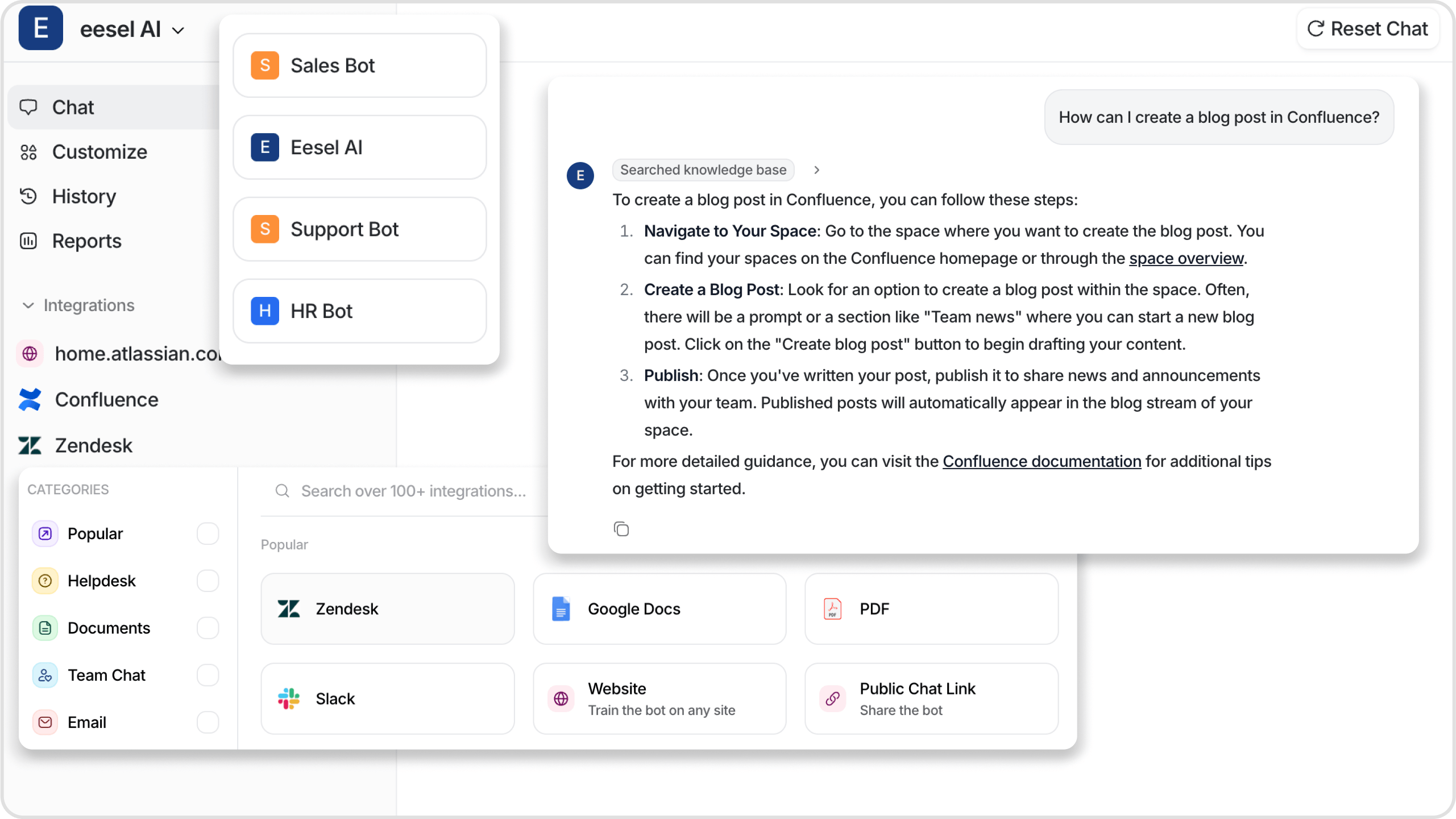The height and width of the screenshot is (819, 1456).
Task: Click the CATEGORIES heading text
Action: click(68, 490)
